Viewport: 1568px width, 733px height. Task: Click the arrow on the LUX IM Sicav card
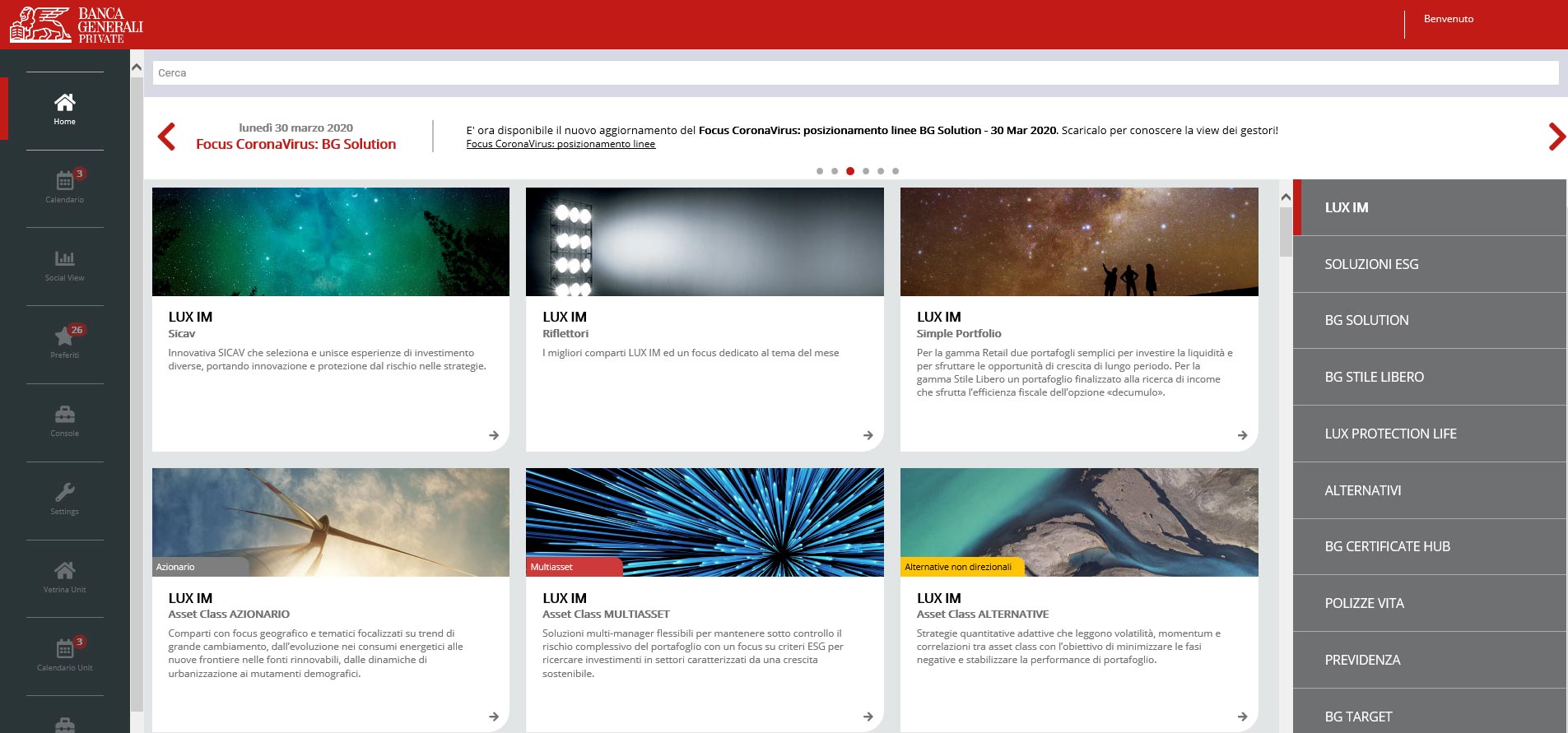click(494, 435)
